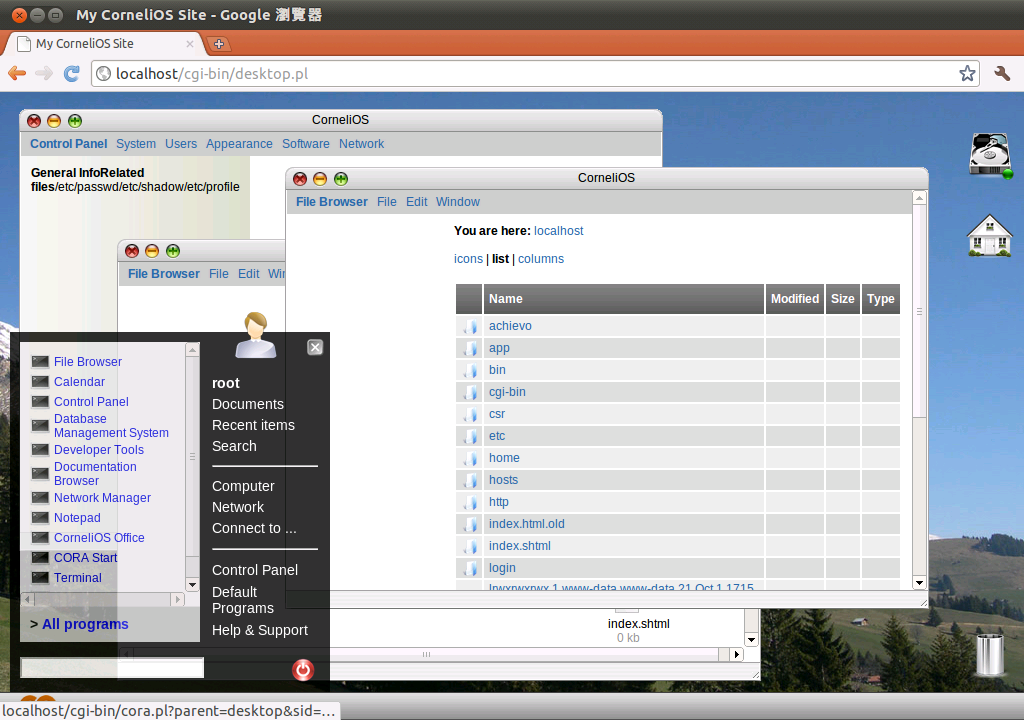Viewport: 1024px width, 720px height.
Task: Open Software menu in Control Panel window
Action: (306, 144)
